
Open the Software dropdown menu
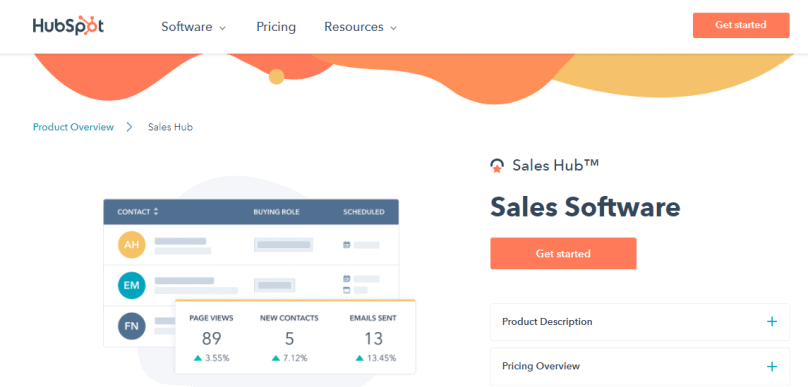(193, 27)
